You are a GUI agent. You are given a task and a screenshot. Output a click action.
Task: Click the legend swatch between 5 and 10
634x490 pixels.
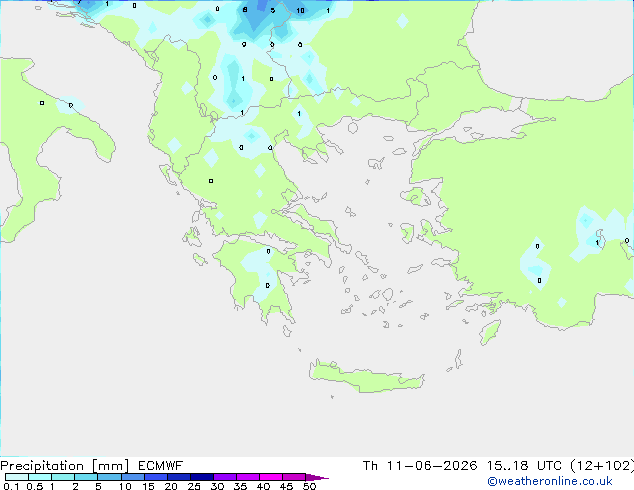point(109,477)
